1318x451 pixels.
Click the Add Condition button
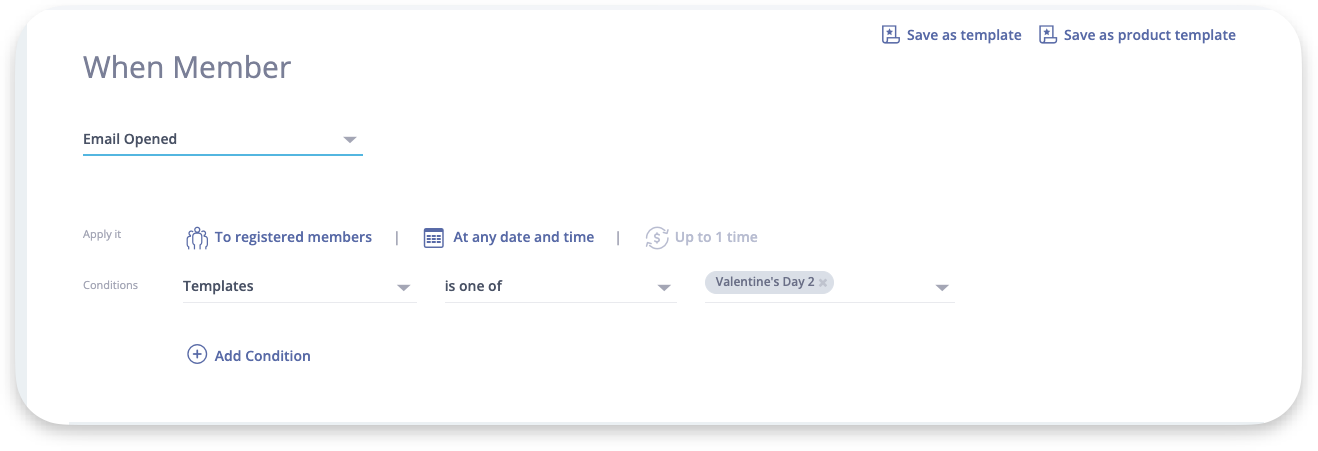pos(262,356)
